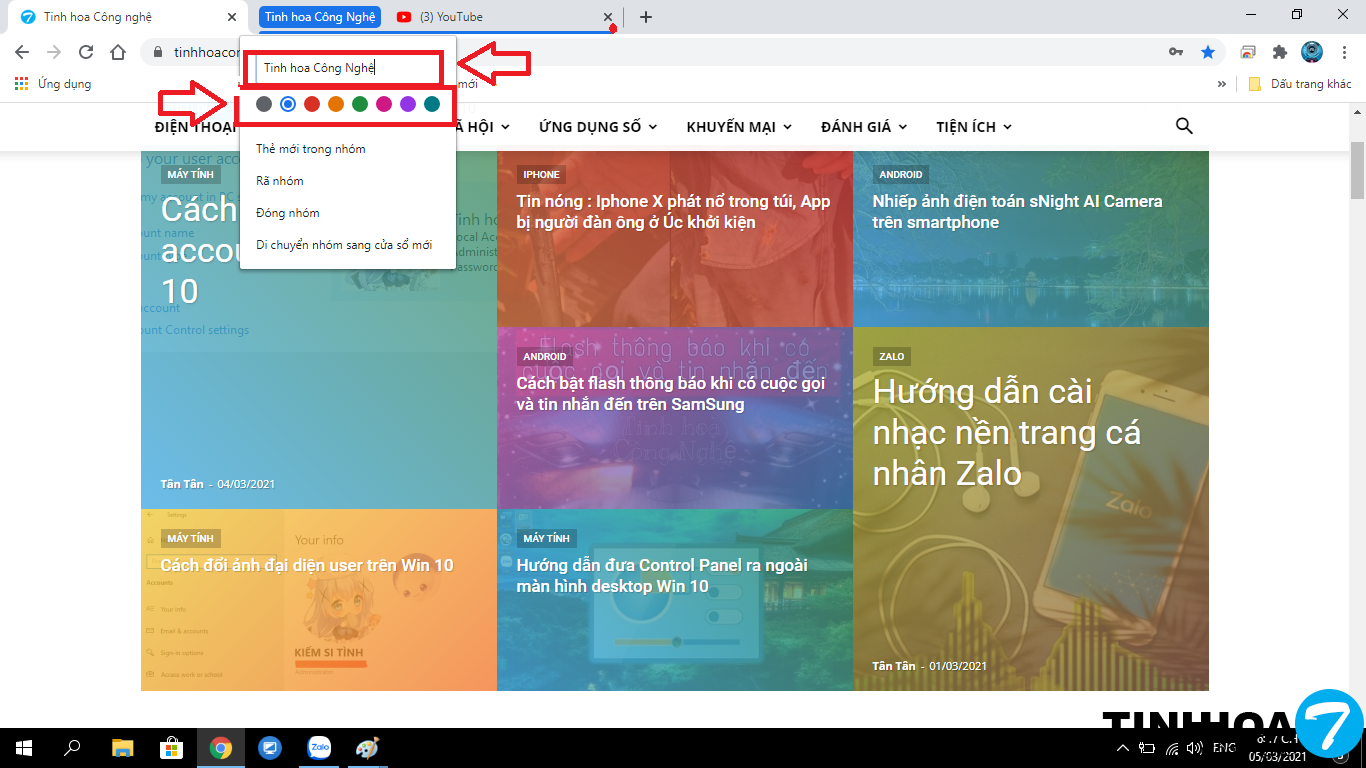This screenshot has width=1366, height=768.
Task: Select the grey group color option
Action: [x=264, y=103]
